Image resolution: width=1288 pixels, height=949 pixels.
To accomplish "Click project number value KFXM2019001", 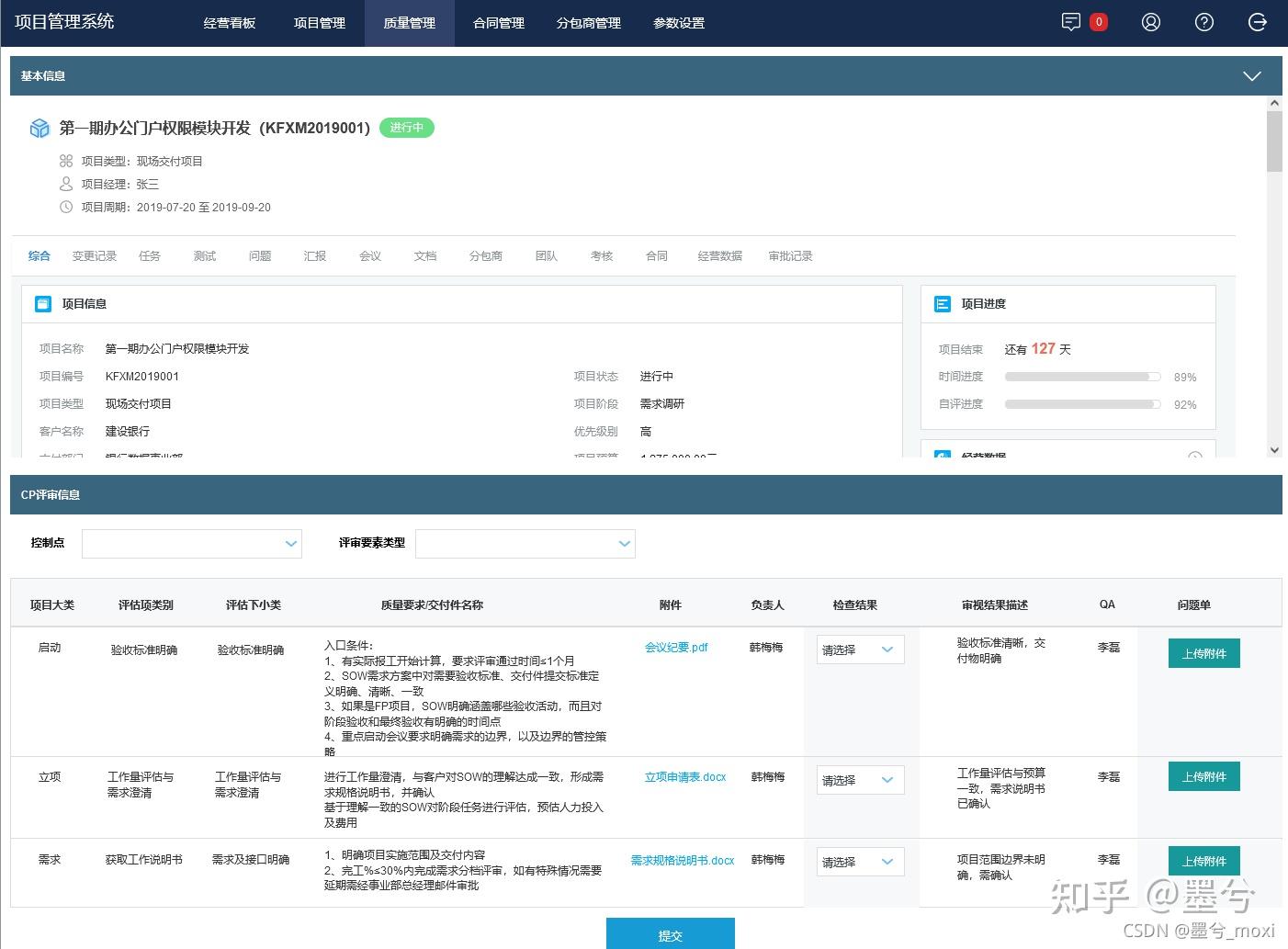I will point(142,377).
